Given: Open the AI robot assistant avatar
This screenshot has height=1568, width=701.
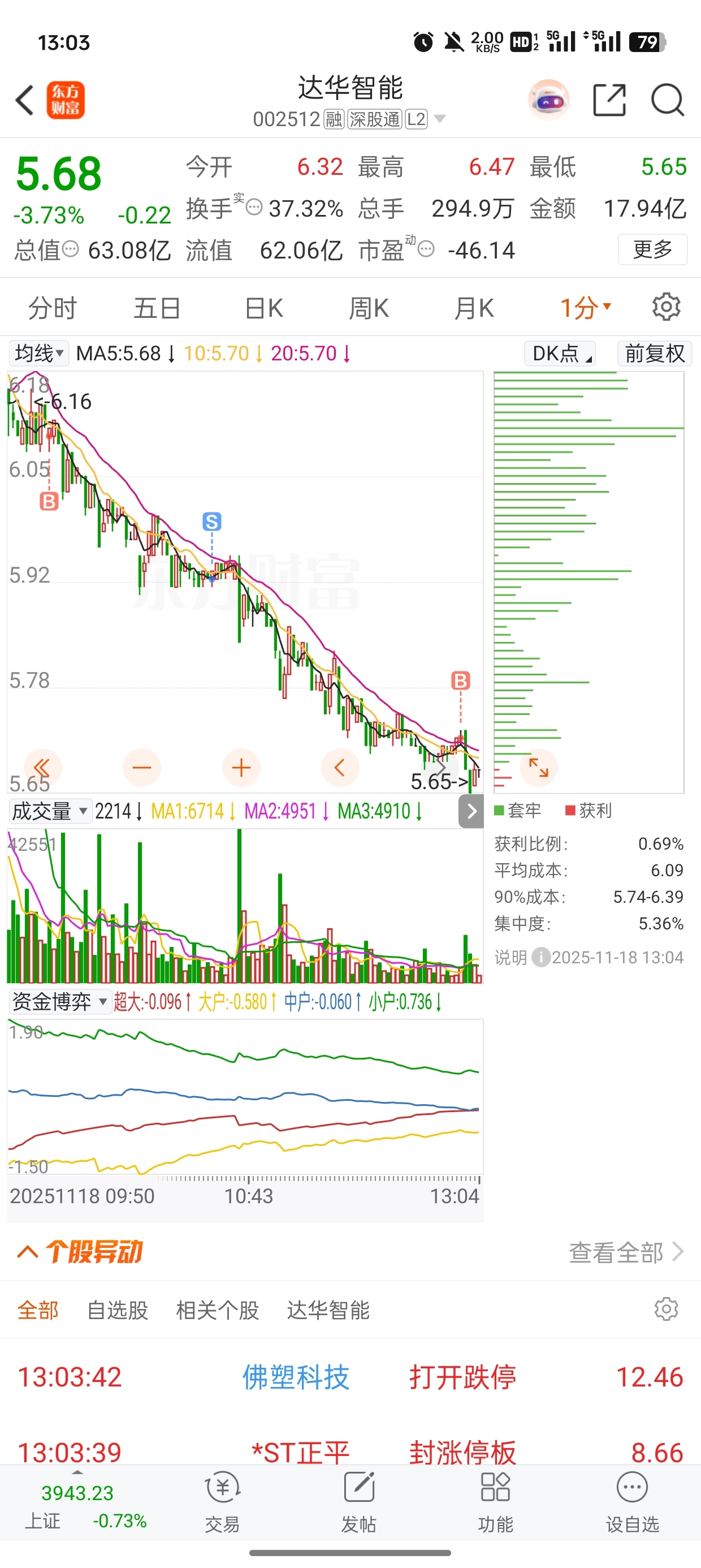Looking at the screenshot, I should (549, 100).
